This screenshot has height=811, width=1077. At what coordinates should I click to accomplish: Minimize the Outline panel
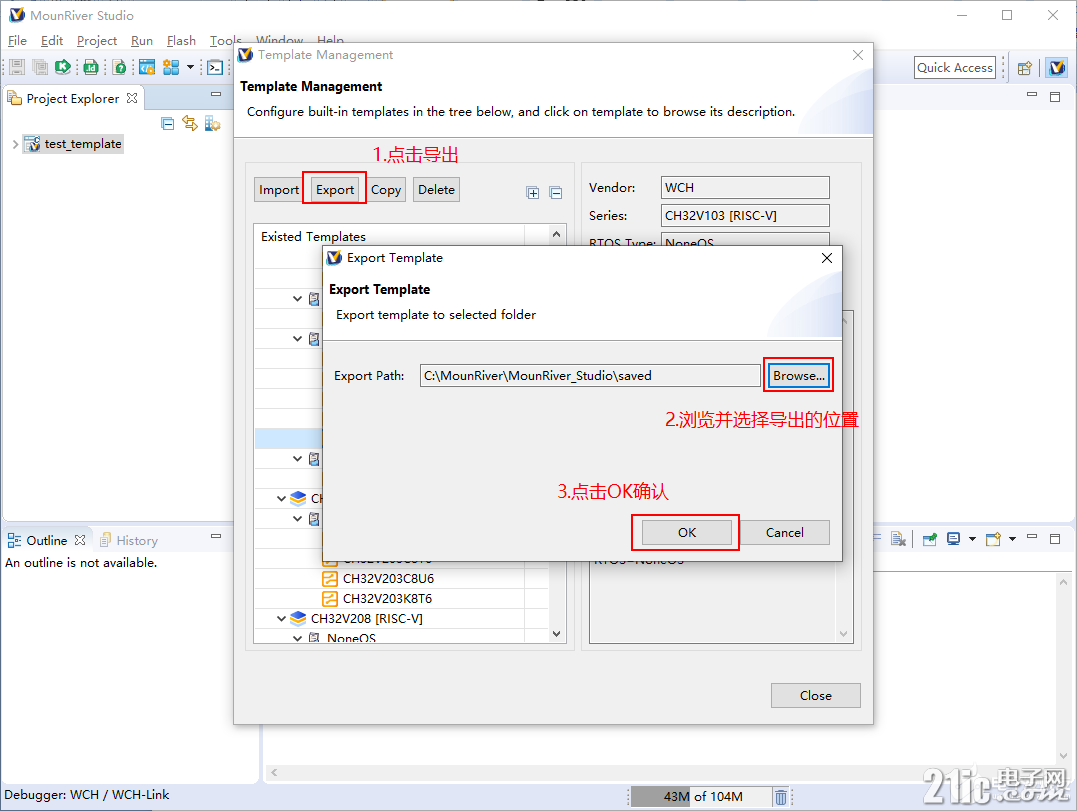coord(216,536)
